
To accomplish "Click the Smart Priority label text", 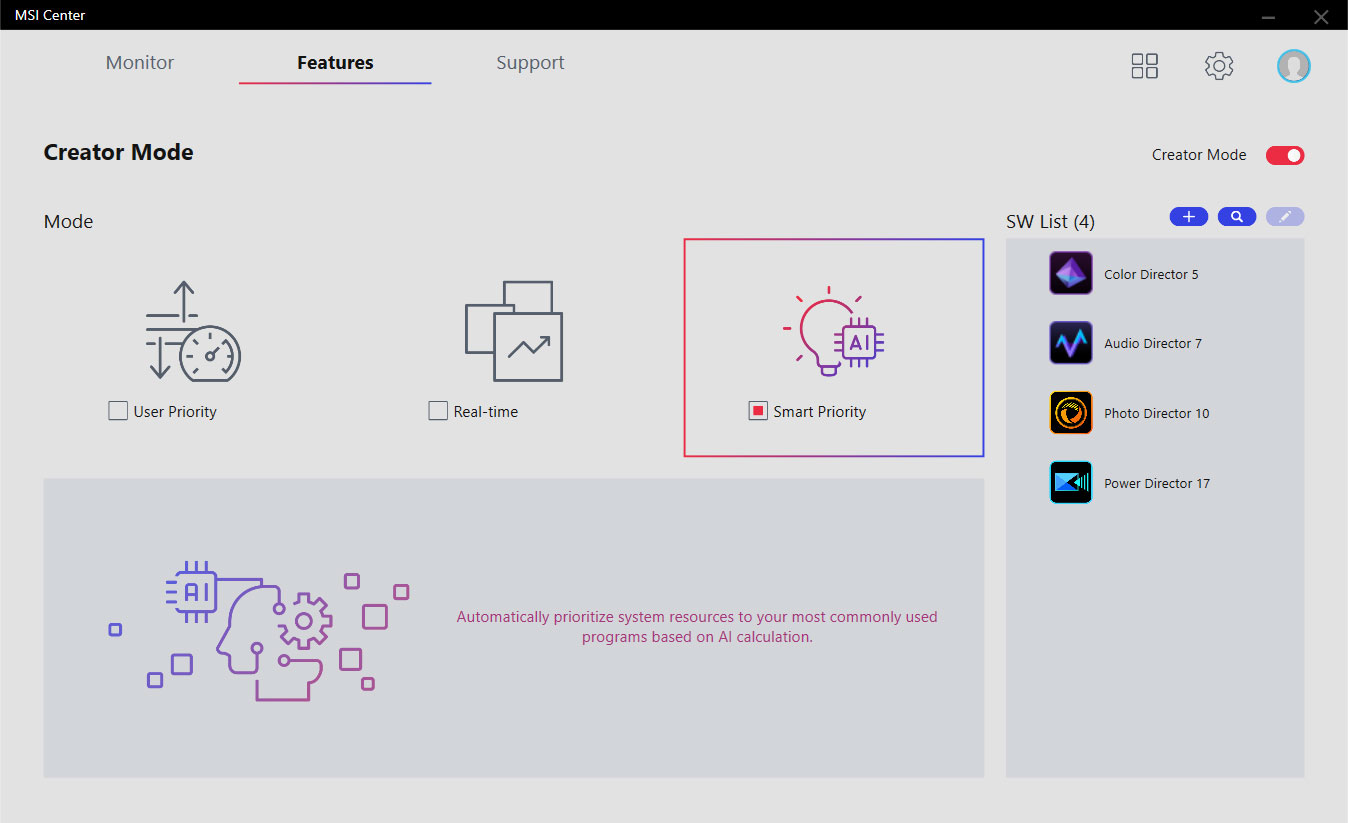I will tap(820, 412).
